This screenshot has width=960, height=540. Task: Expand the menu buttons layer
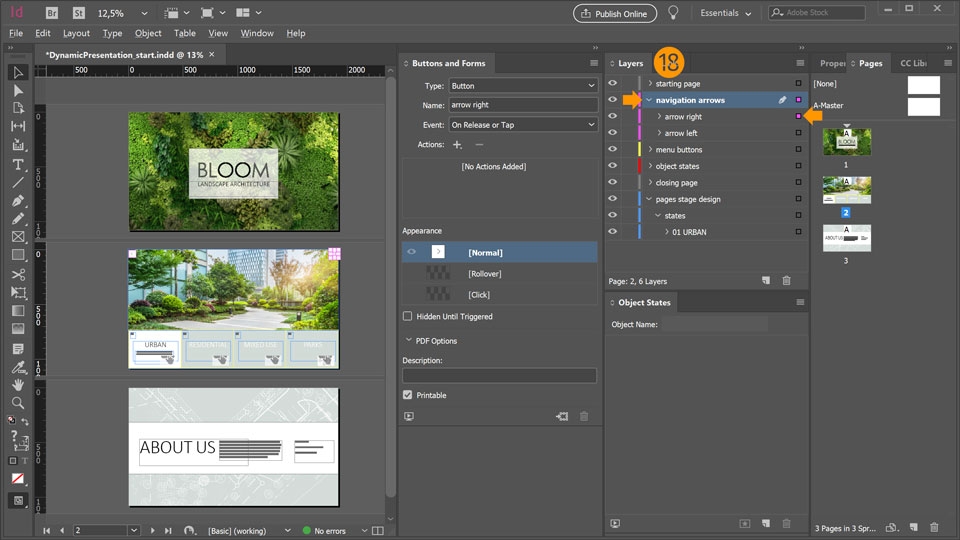[650, 149]
